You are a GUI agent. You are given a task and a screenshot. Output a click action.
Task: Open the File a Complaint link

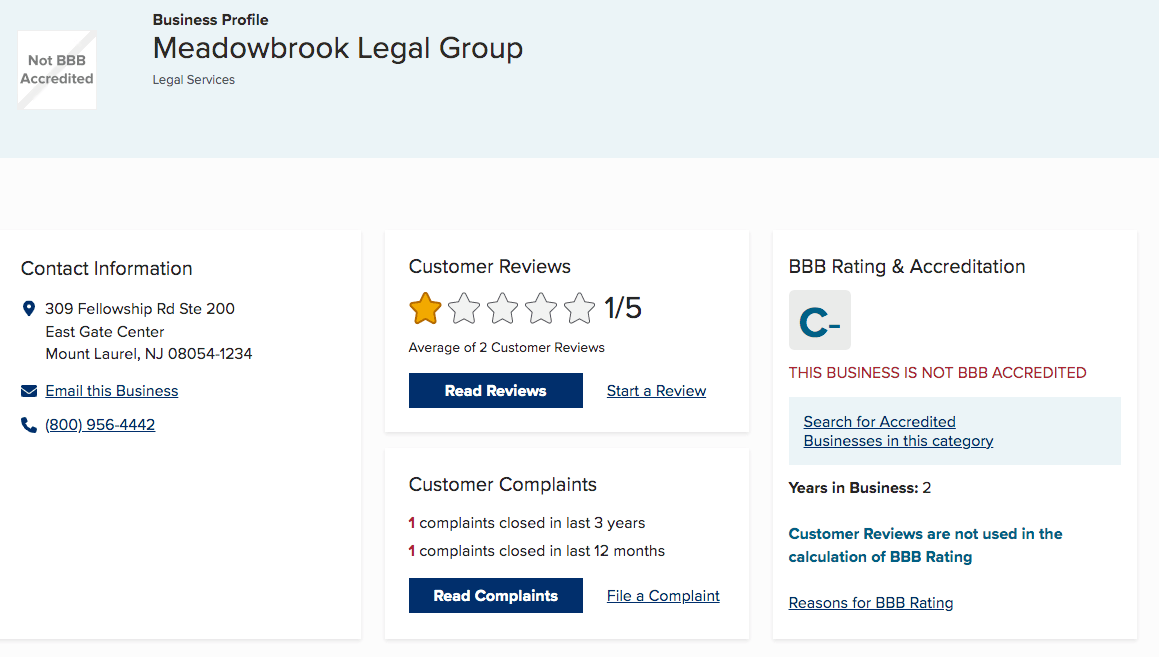pyautogui.click(x=662, y=595)
